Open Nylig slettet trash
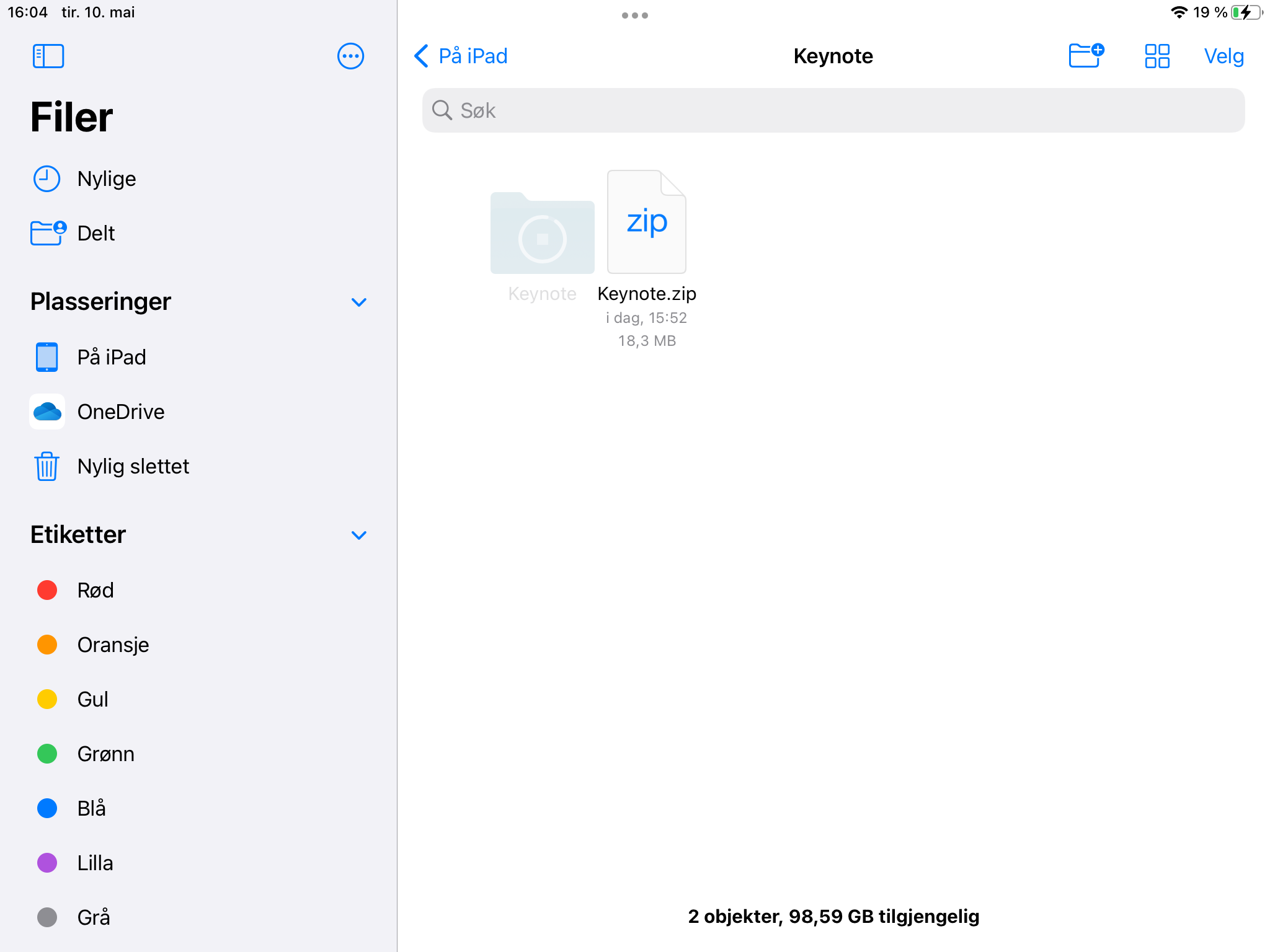 [198, 466]
